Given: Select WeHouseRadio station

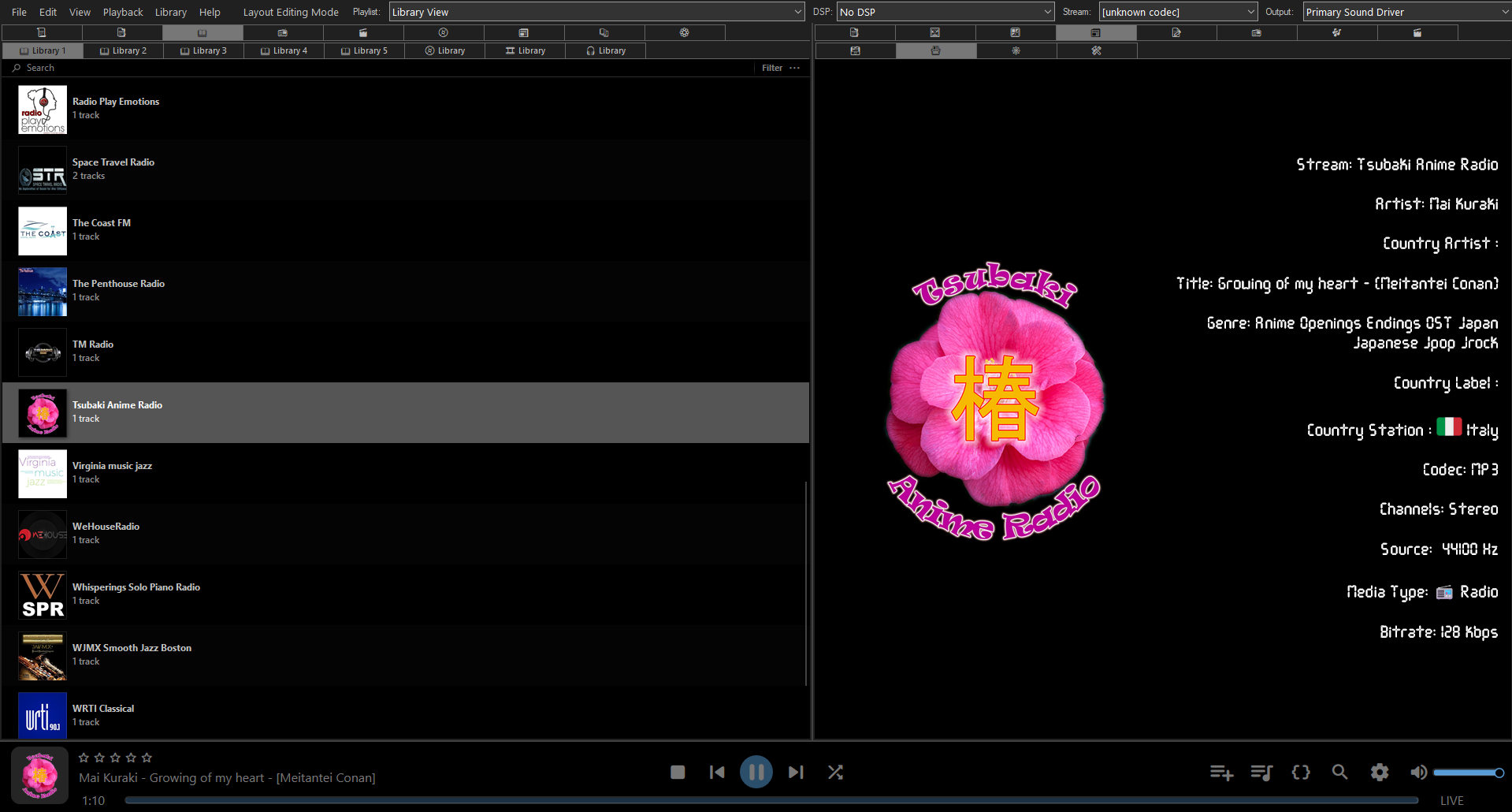Looking at the screenshot, I should (x=406, y=535).
